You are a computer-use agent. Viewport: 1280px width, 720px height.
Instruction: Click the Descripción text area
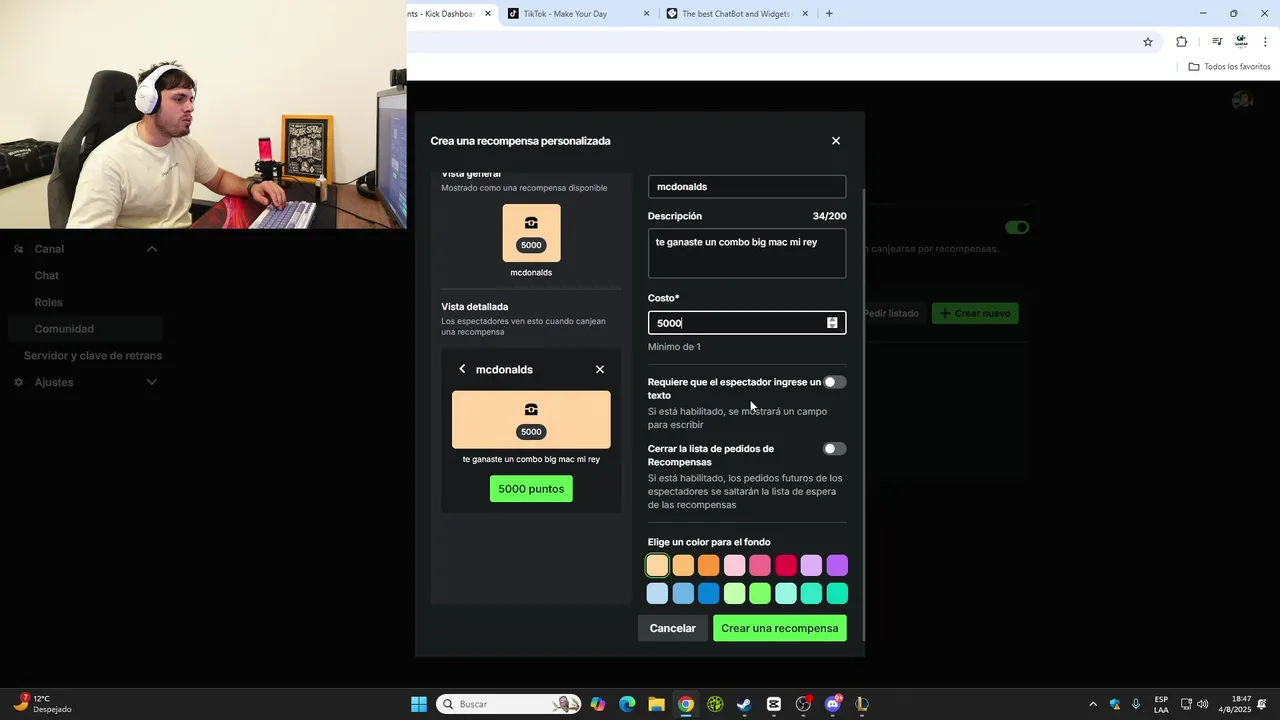click(747, 253)
